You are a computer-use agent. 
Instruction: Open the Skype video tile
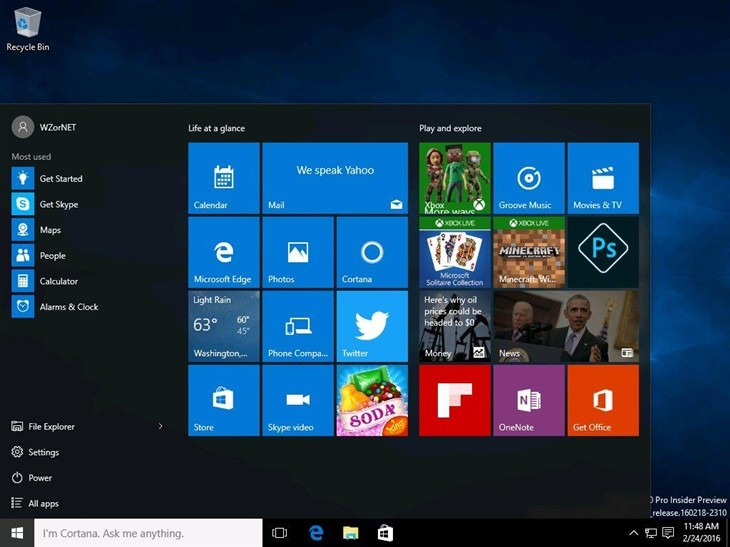point(298,400)
